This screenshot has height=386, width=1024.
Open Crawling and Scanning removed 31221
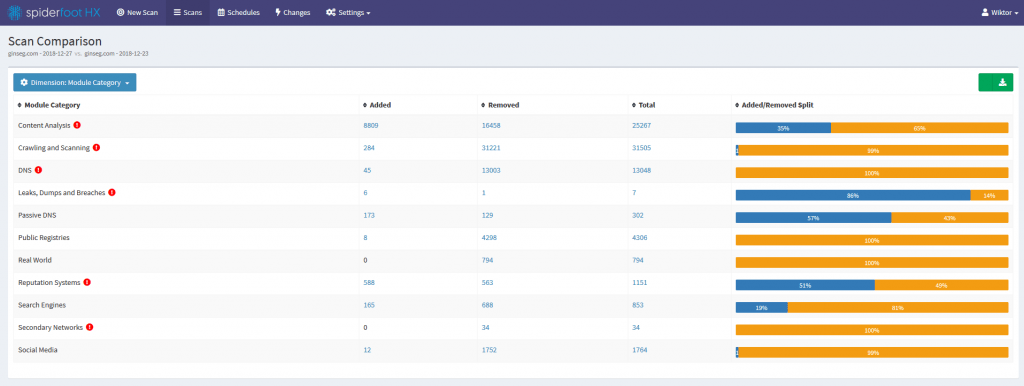pyautogui.click(x=491, y=148)
